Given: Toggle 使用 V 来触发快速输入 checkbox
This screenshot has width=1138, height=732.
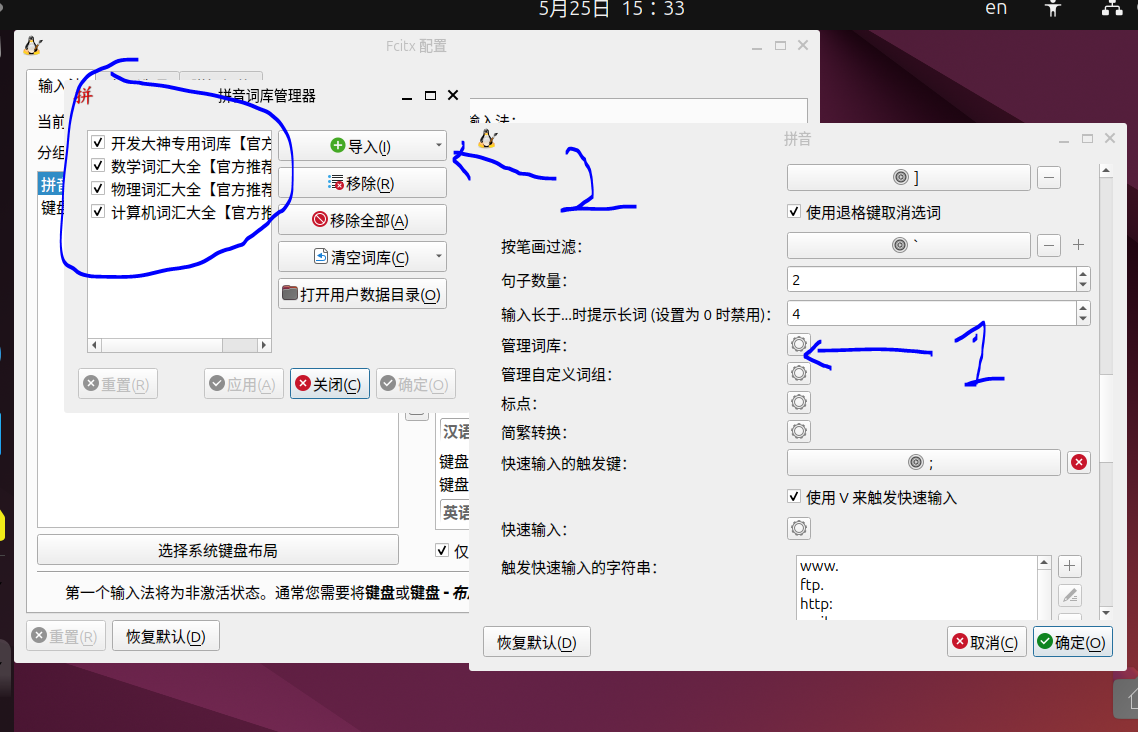Looking at the screenshot, I should (794, 497).
